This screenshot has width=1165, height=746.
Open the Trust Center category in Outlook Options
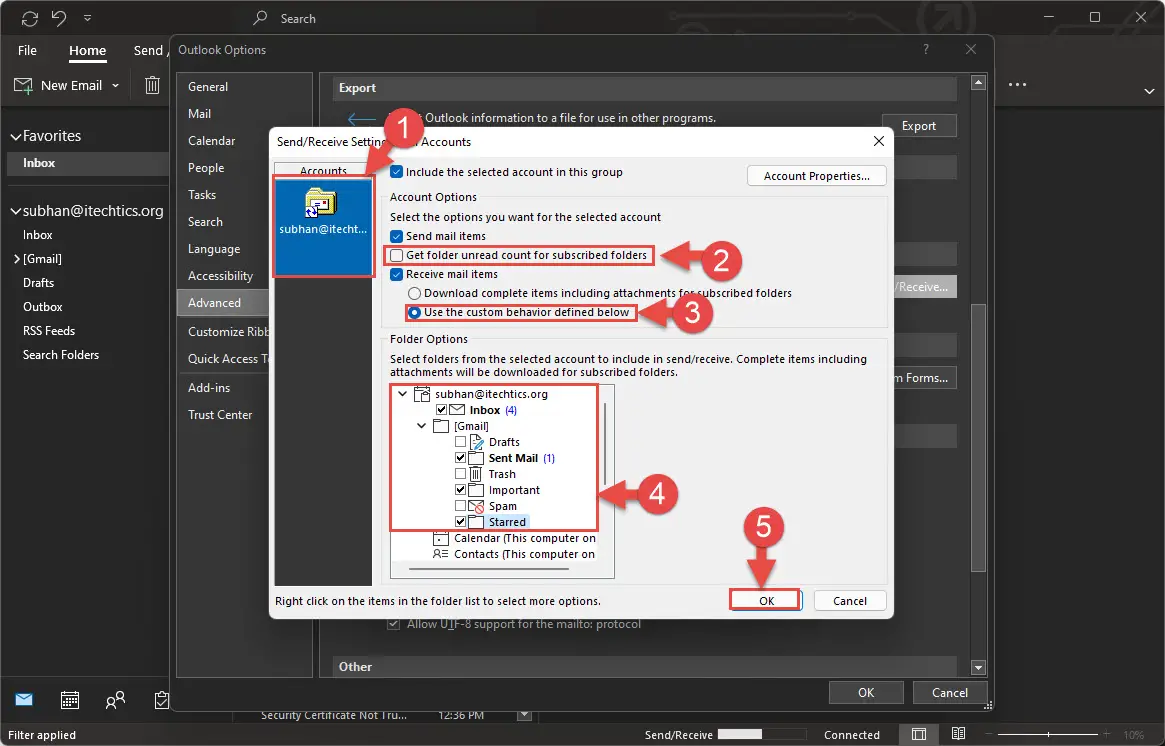tap(220, 415)
